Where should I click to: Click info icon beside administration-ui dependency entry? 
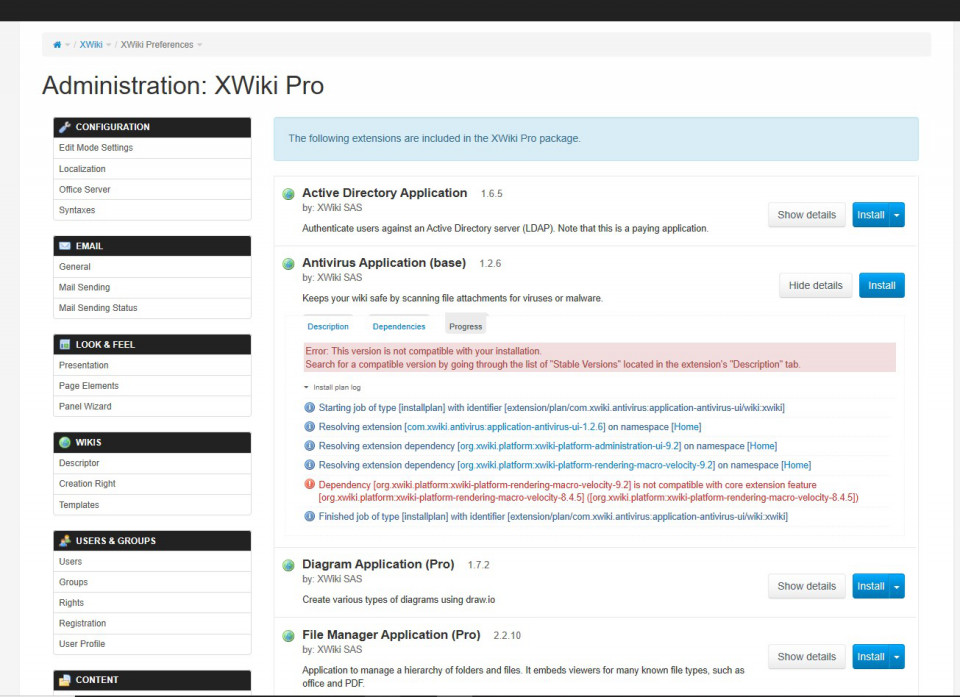tap(310, 446)
